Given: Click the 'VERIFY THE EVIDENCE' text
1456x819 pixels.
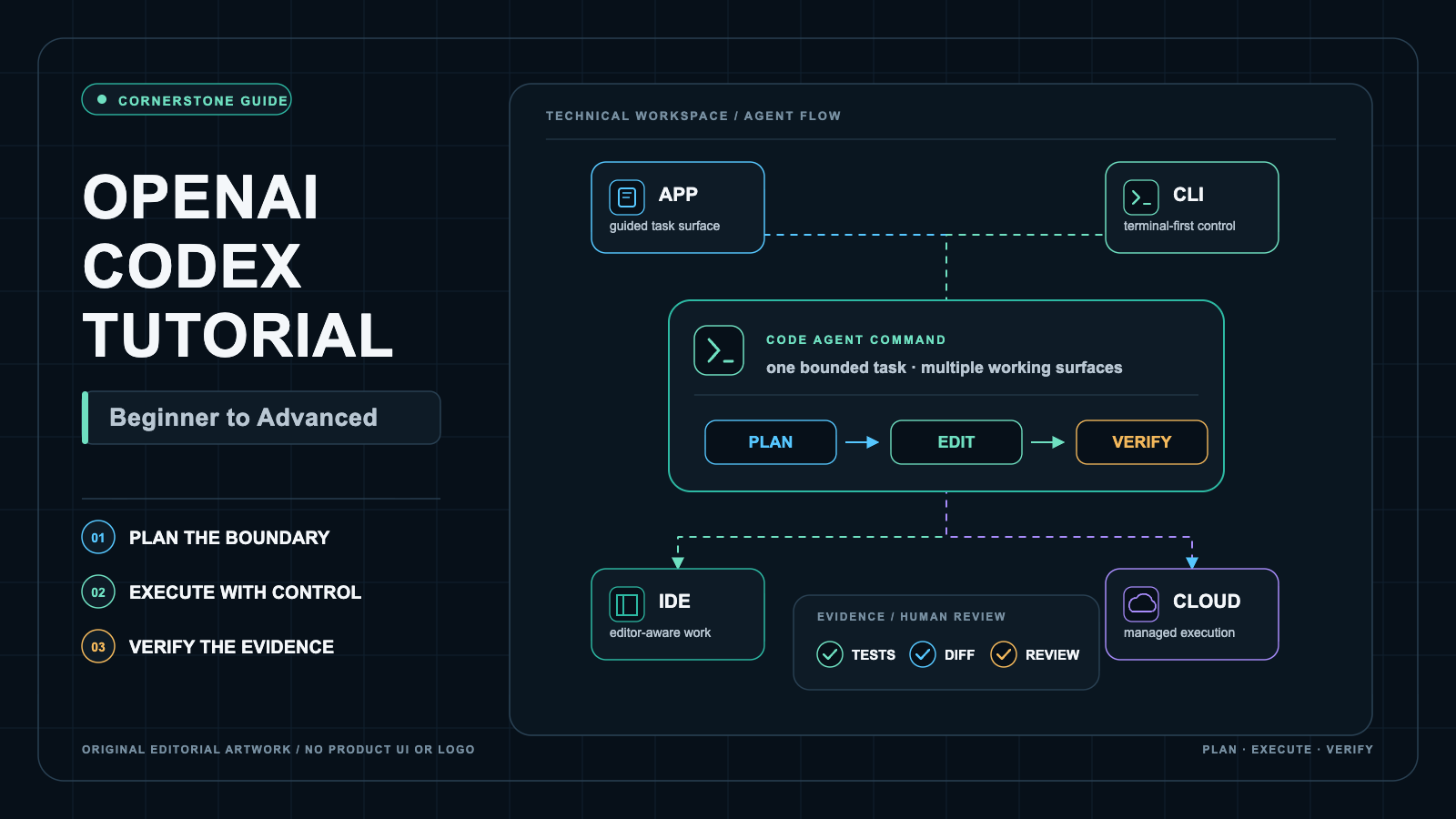Looking at the screenshot, I should coord(232,647).
